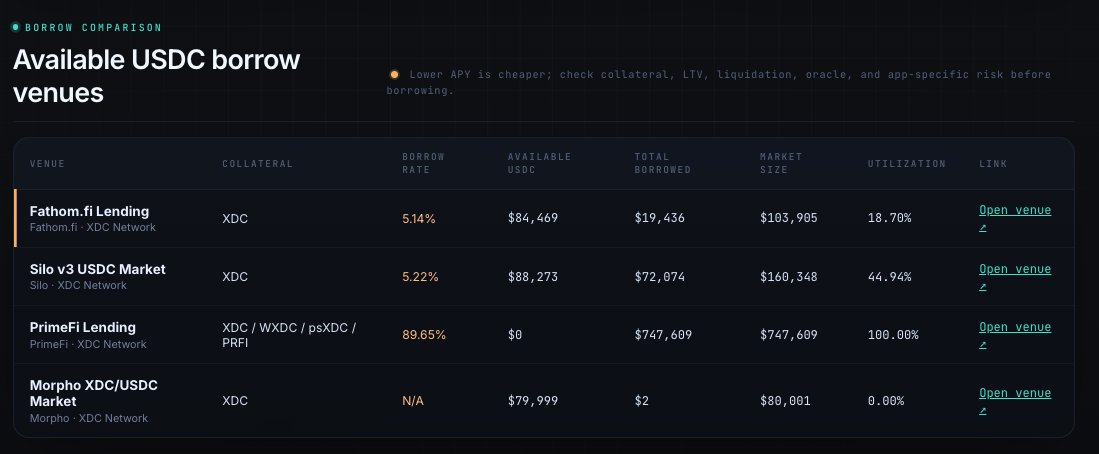
Task: Click the Silo v3 USDC Market name
Action: coord(97,269)
